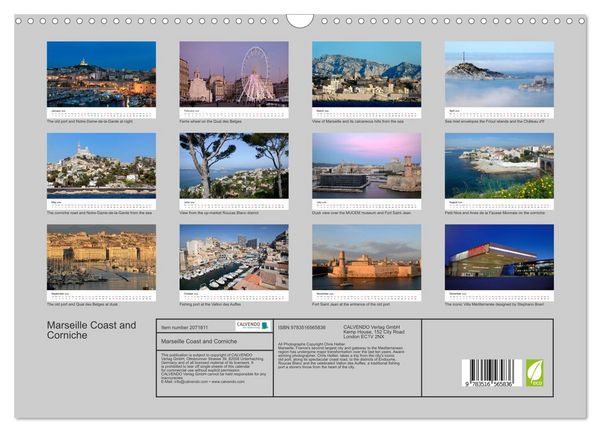Click the barcode image
The height and width of the screenshot is (432, 600).
click(x=491, y=373)
